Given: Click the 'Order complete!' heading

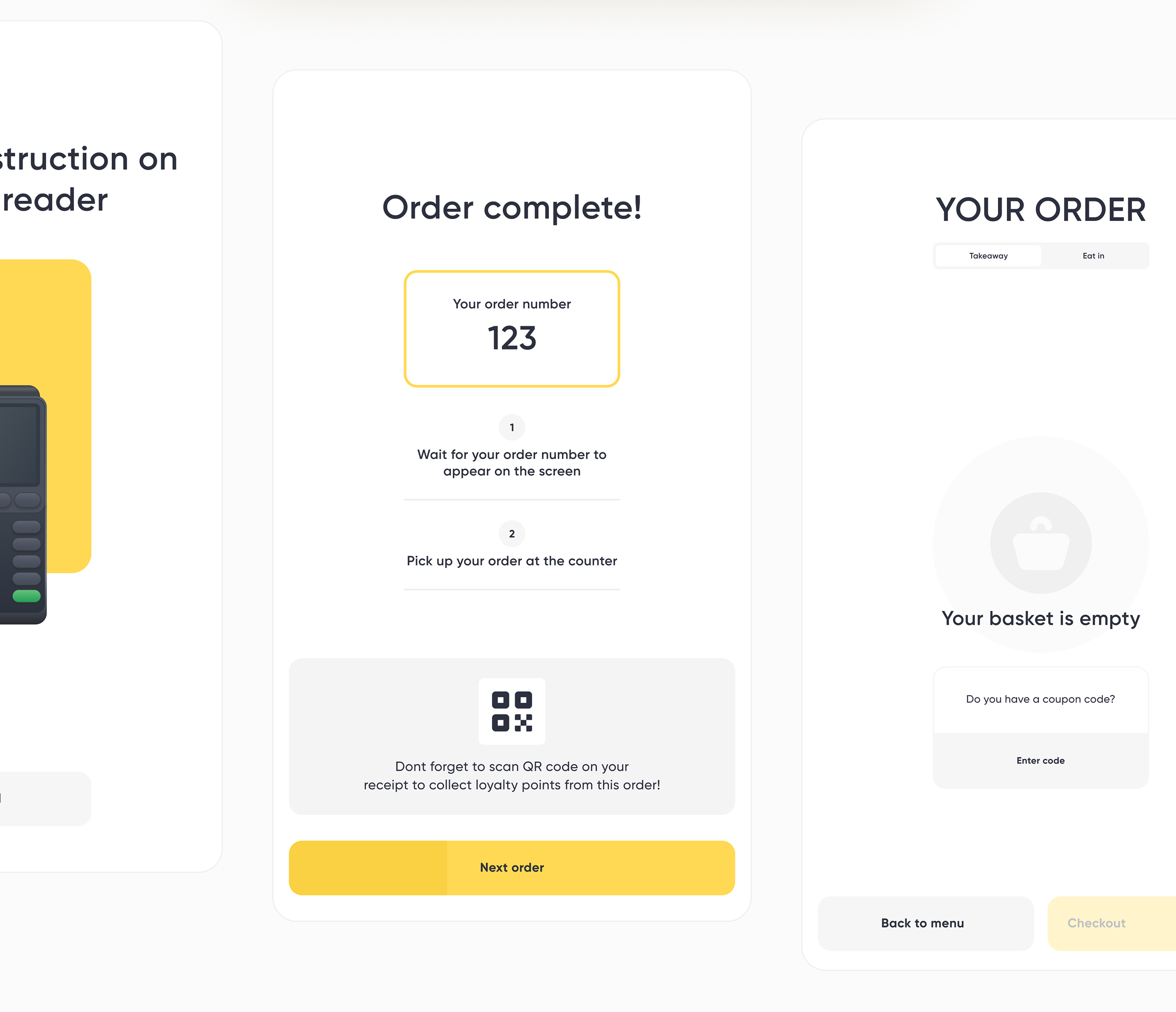Looking at the screenshot, I should tap(512, 208).
